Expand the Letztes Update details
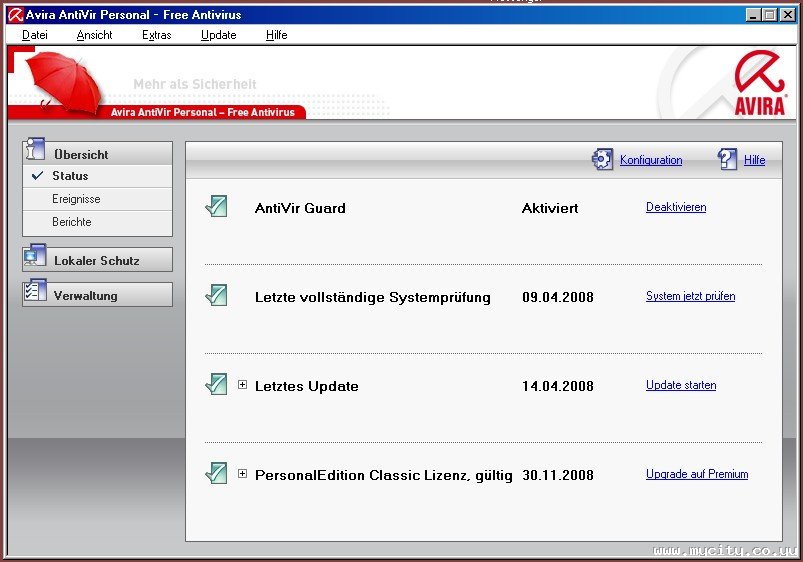Screen dimensions: 803x562 coord(242,385)
